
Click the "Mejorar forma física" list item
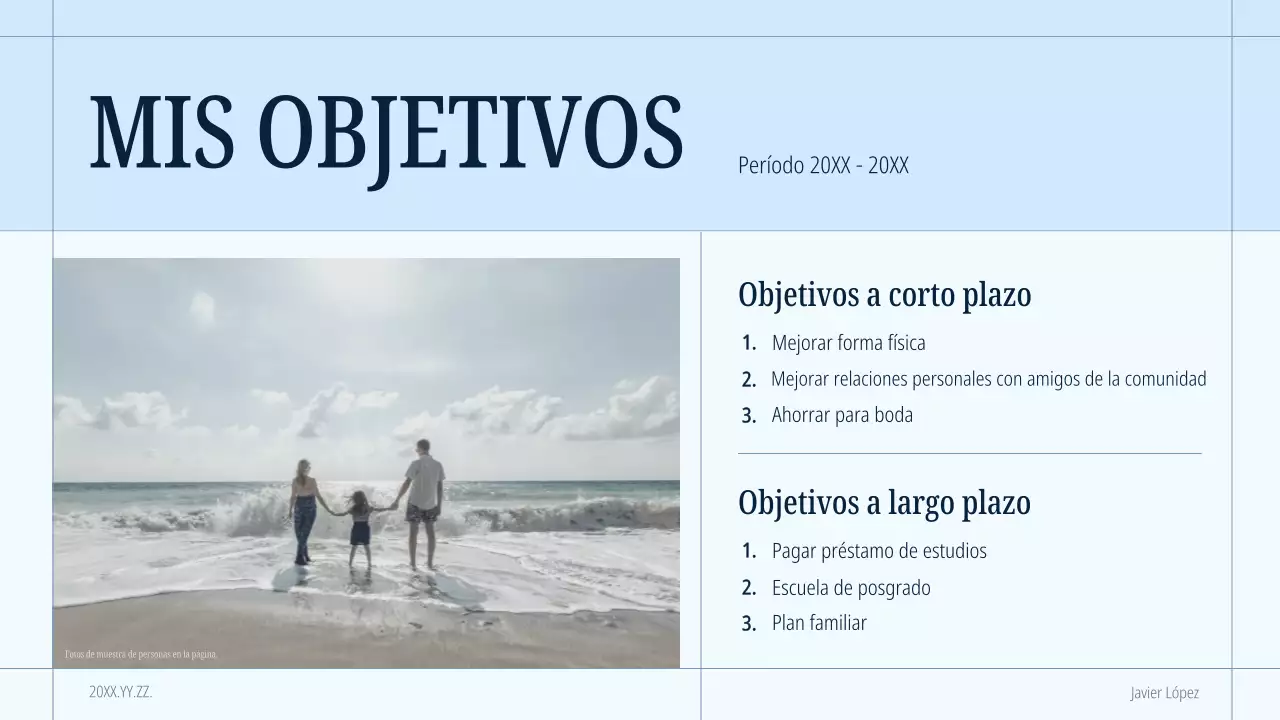click(848, 342)
